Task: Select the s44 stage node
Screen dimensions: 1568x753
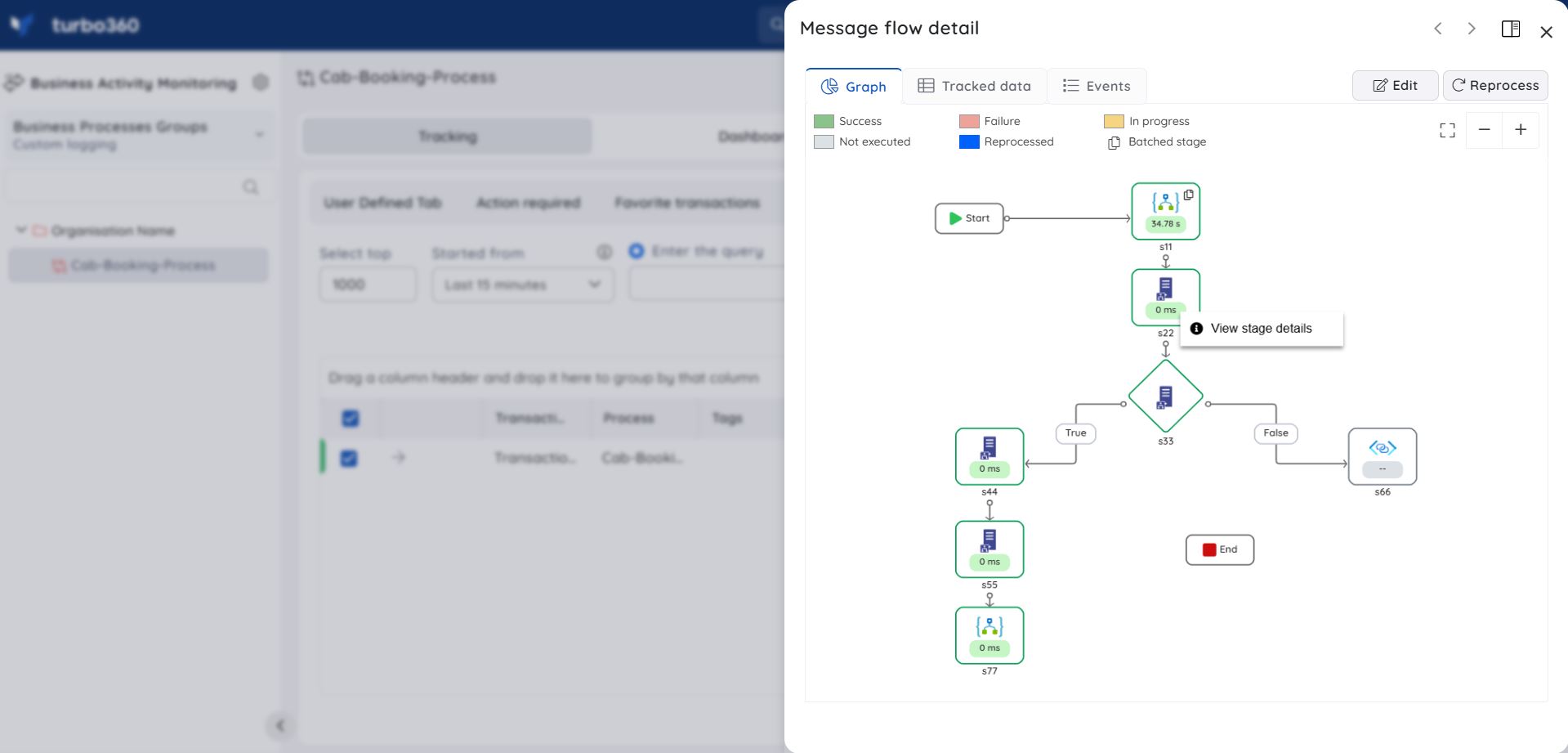Action: (989, 456)
